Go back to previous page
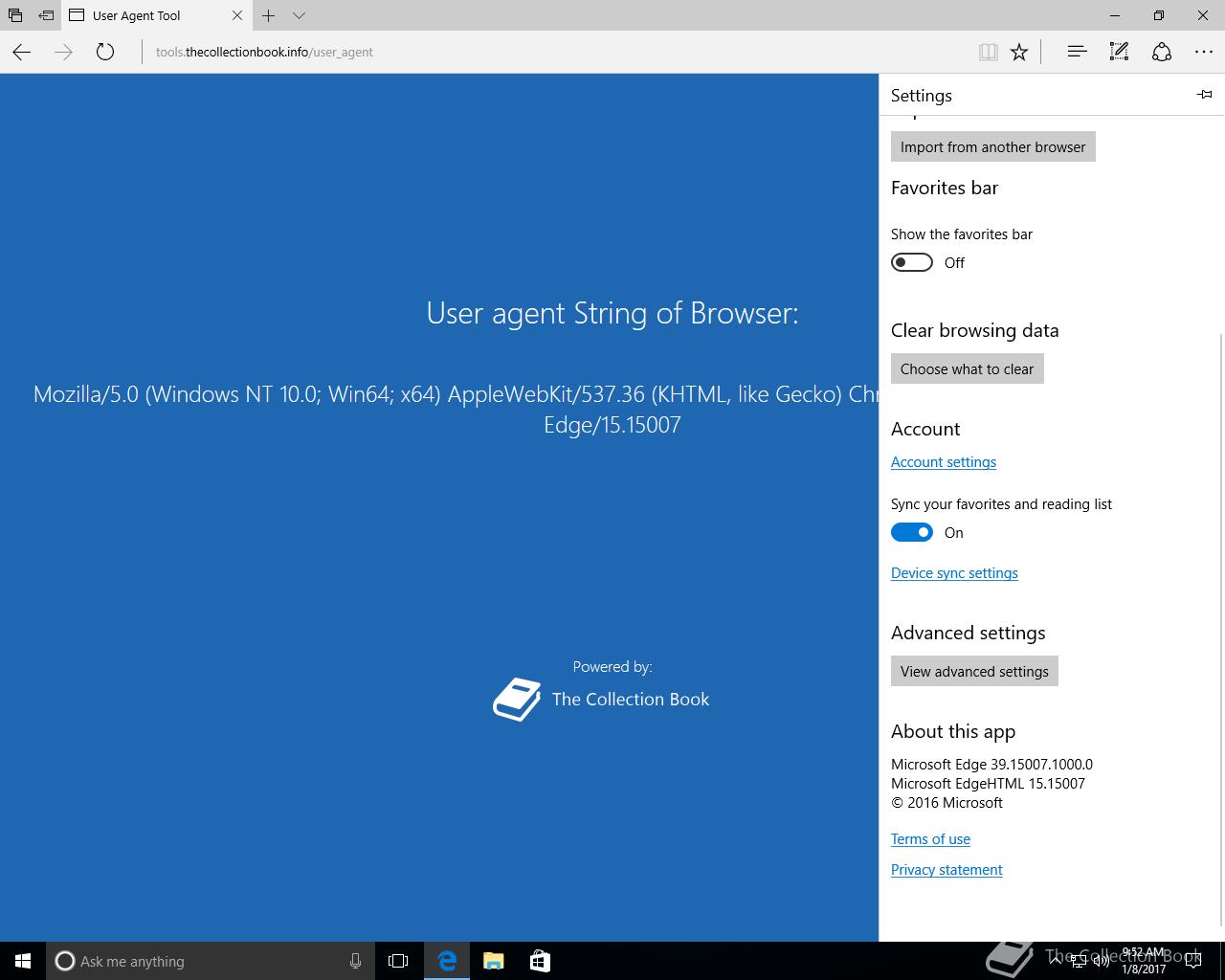1225x980 pixels. click(x=22, y=52)
